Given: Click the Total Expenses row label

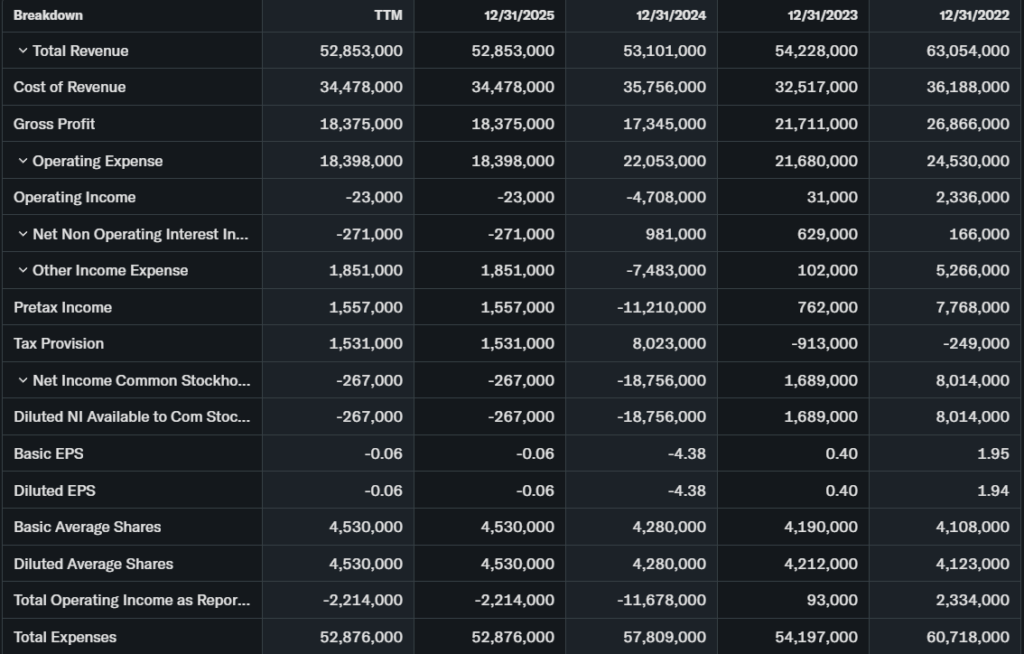Looking at the screenshot, I should [65, 637].
